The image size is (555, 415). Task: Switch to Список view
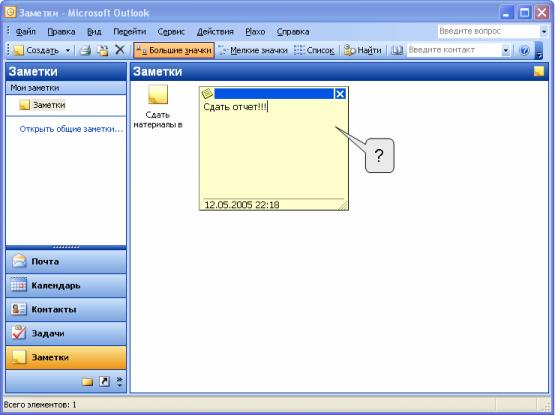click(314, 51)
